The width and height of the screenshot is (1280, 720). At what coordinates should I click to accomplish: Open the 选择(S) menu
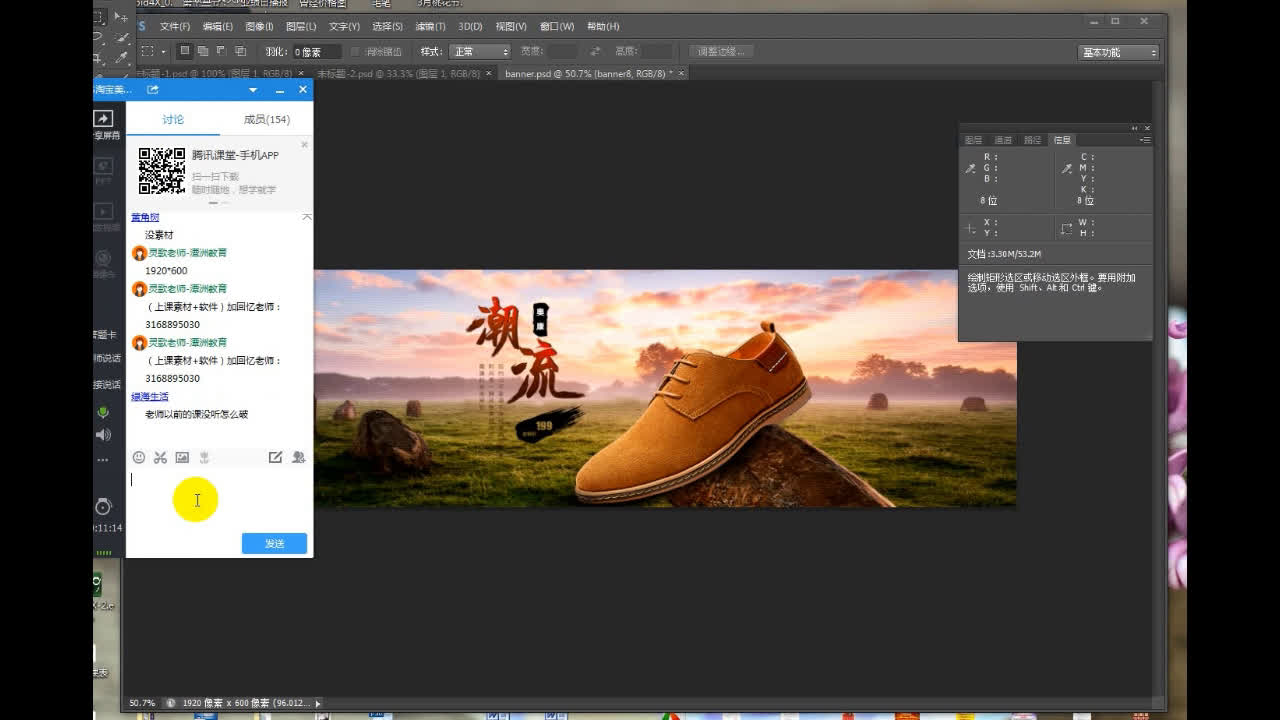387,26
